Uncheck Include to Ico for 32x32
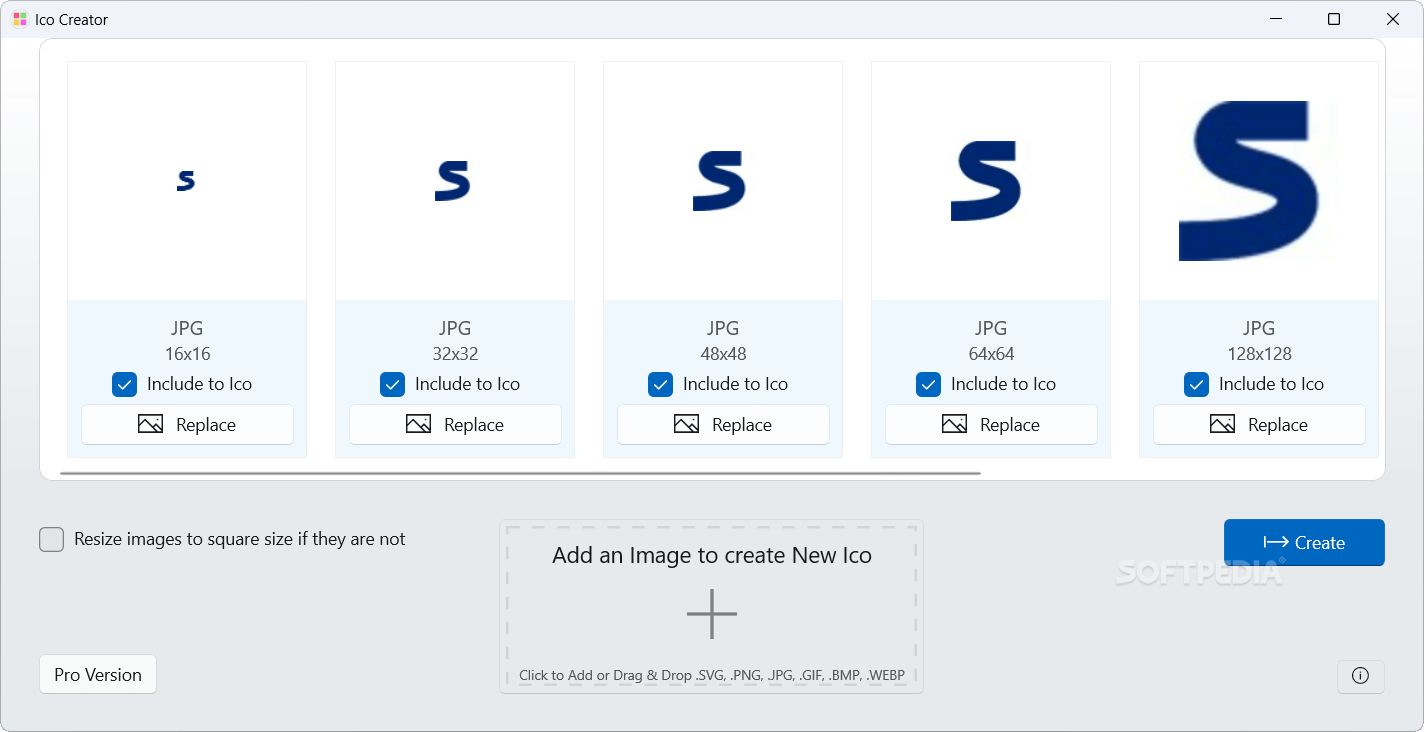 [x=393, y=384]
